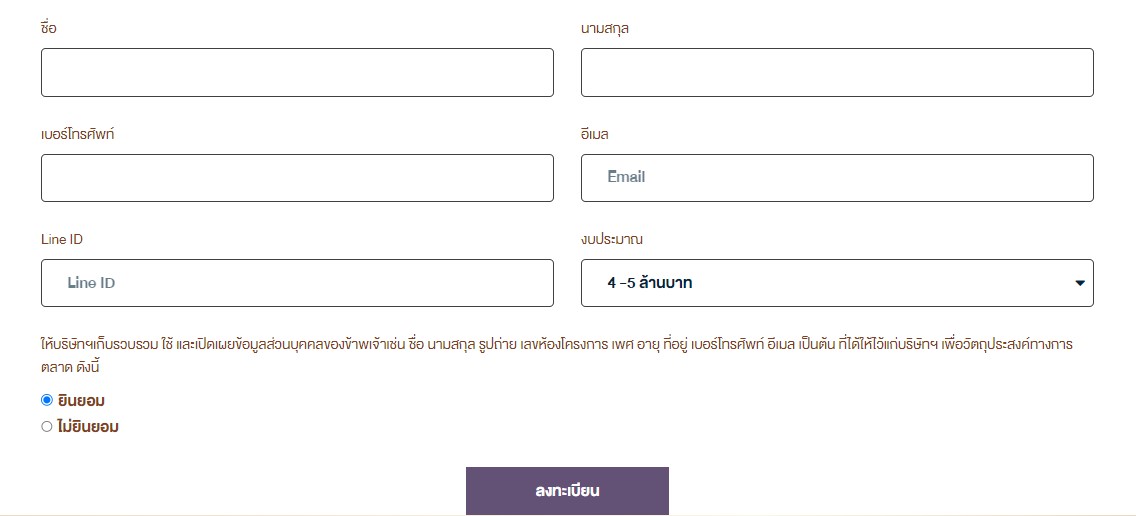Open the งบประมาณ budget dropdown

point(837,283)
